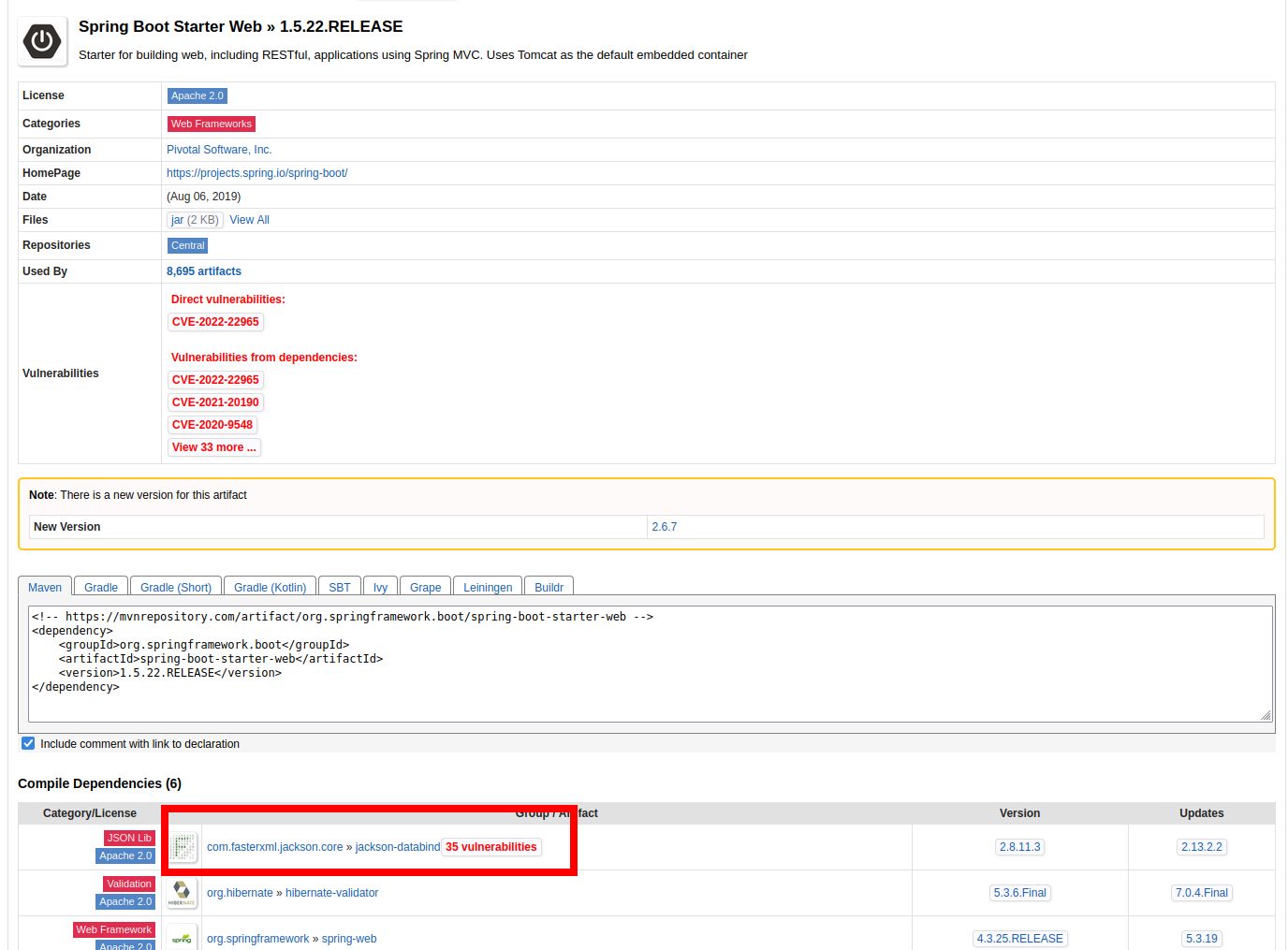
Task: Click the Web Framework tag in spring-web row
Action: click(x=114, y=929)
